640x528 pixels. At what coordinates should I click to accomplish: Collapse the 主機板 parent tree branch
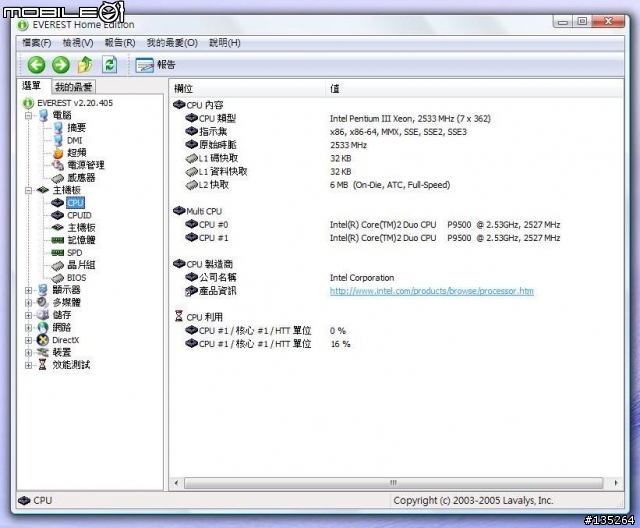point(29,190)
